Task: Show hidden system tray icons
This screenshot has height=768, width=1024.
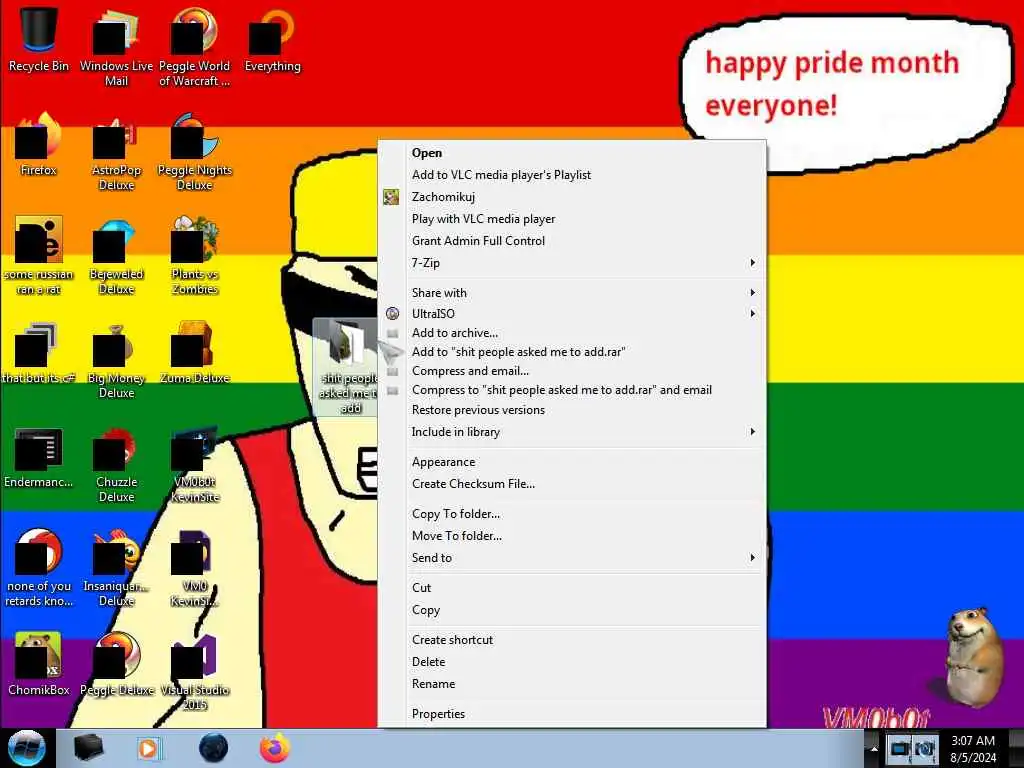Action: tap(874, 749)
